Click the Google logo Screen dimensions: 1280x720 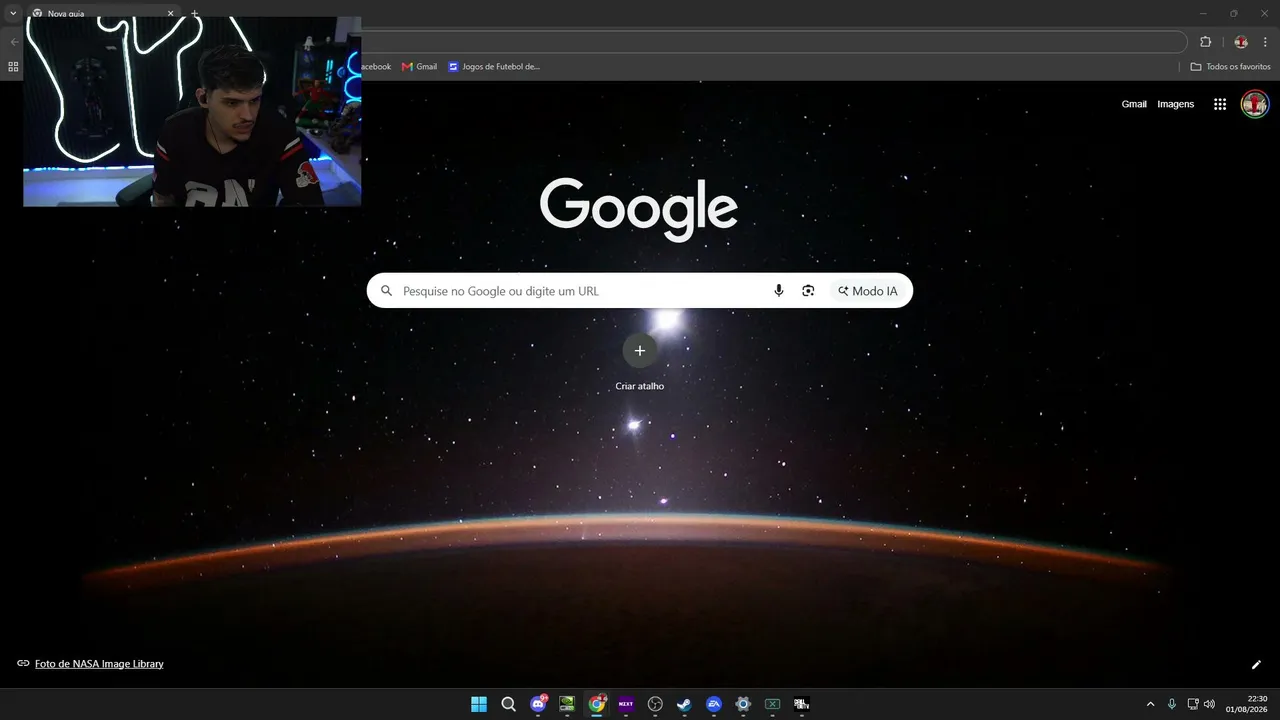tap(639, 209)
